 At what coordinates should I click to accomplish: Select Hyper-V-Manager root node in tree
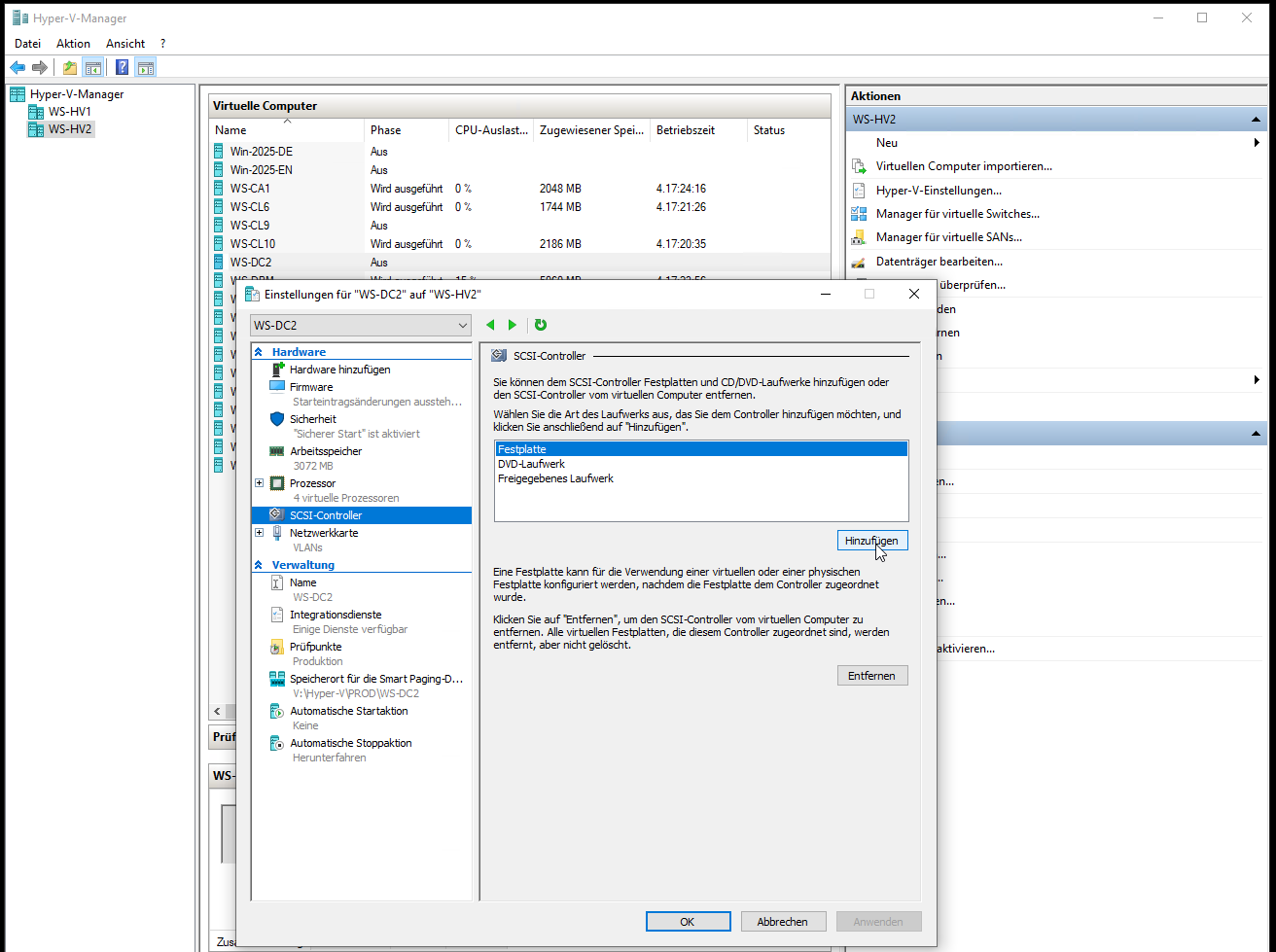point(77,94)
